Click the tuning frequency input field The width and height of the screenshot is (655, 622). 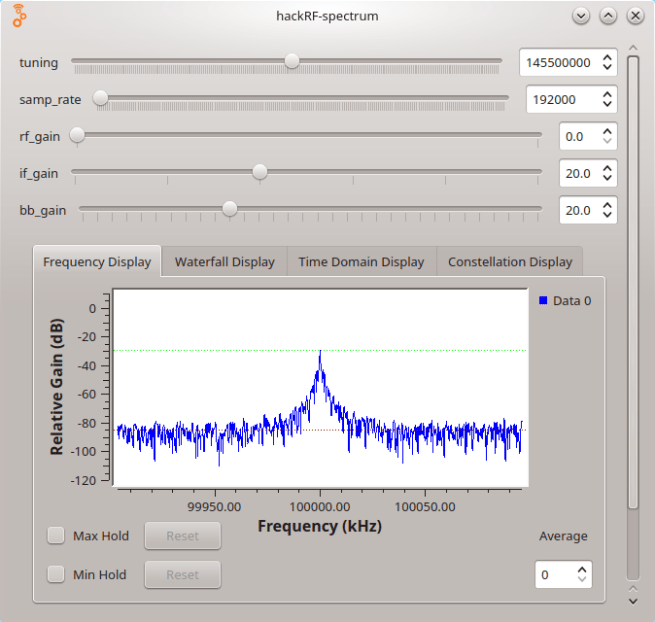[557, 62]
